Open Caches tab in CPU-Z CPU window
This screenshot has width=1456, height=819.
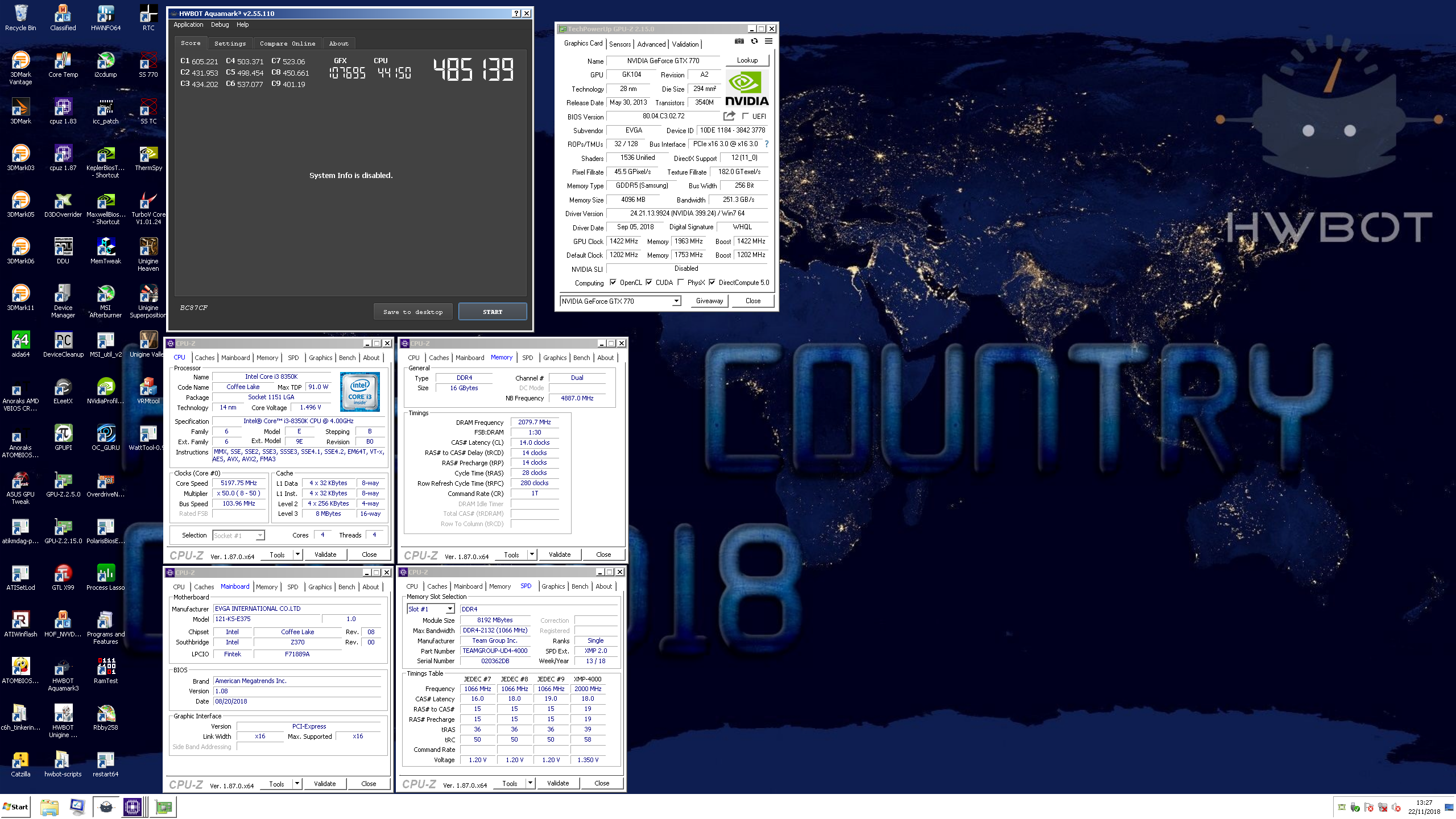205,357
